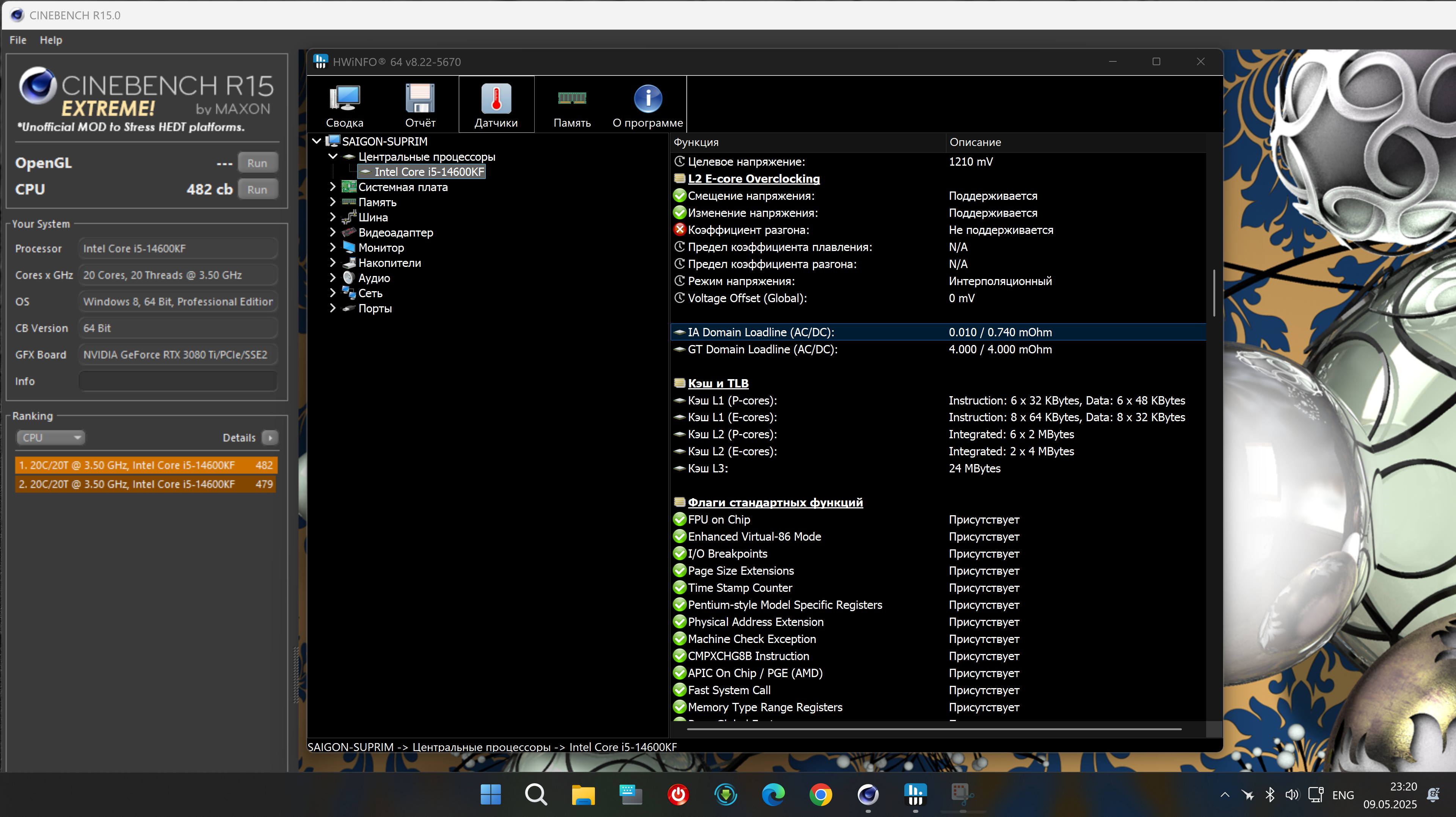Image resolution: width=1456 pixels, height=817 pixels.
Task: Expand the Системная плата tree node
Action: tap(333, 187)
